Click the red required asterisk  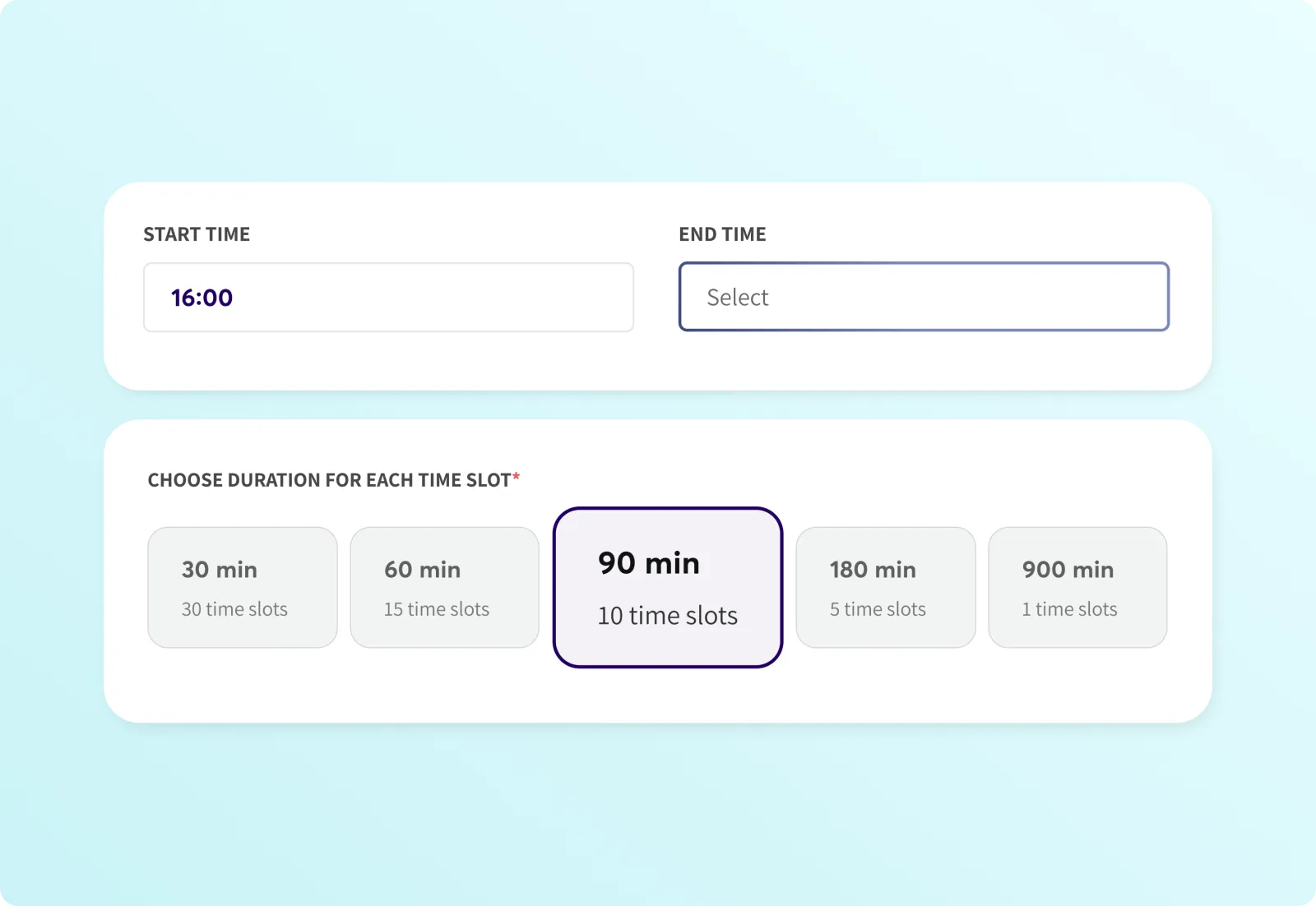517,477
